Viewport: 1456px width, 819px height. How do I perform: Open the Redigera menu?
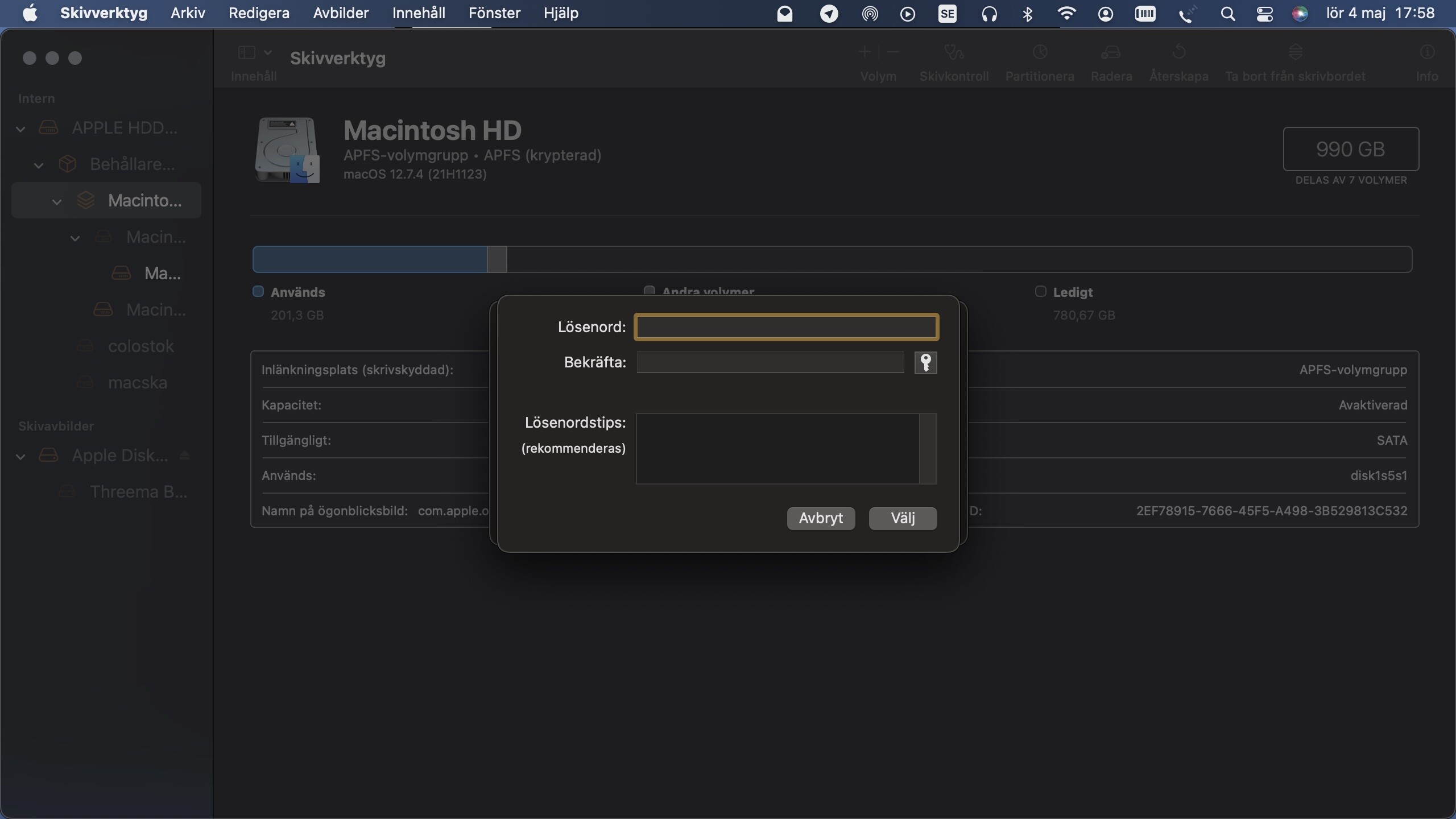(259, 13)
